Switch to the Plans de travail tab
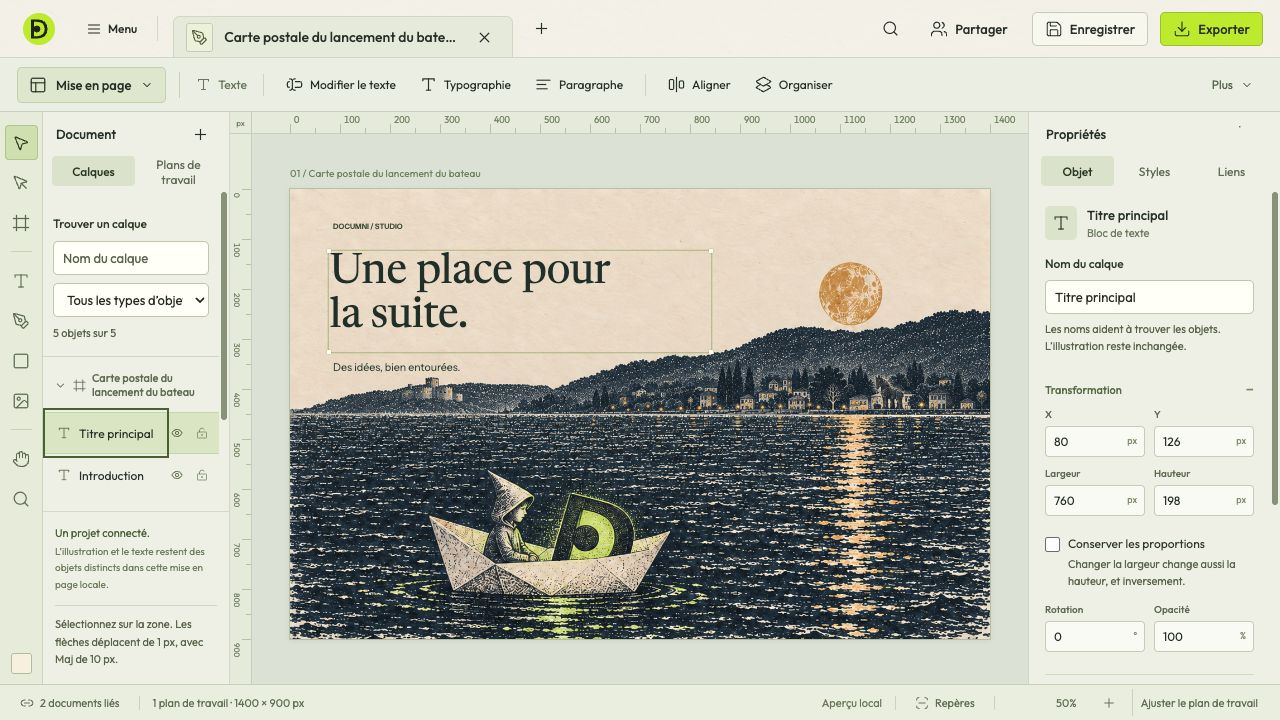1280x720 pixels. coord(178,172)
